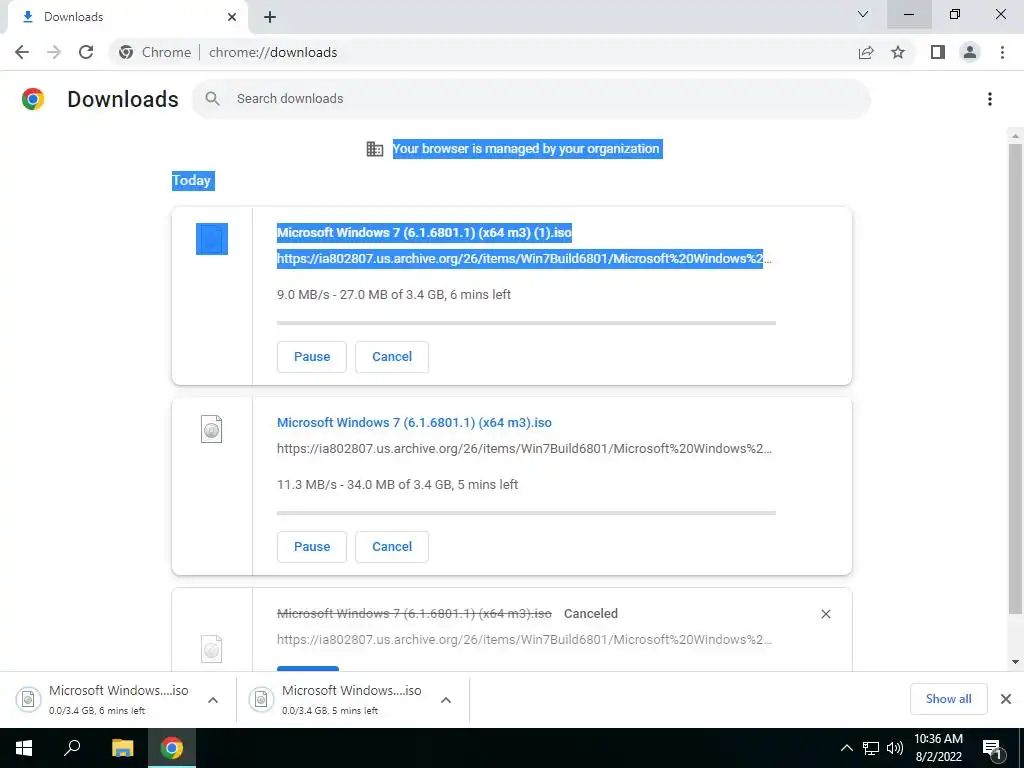This screenshot has height=768, width=1024.
Task: Remove the canceled download from list
Action: pos(825,614)
